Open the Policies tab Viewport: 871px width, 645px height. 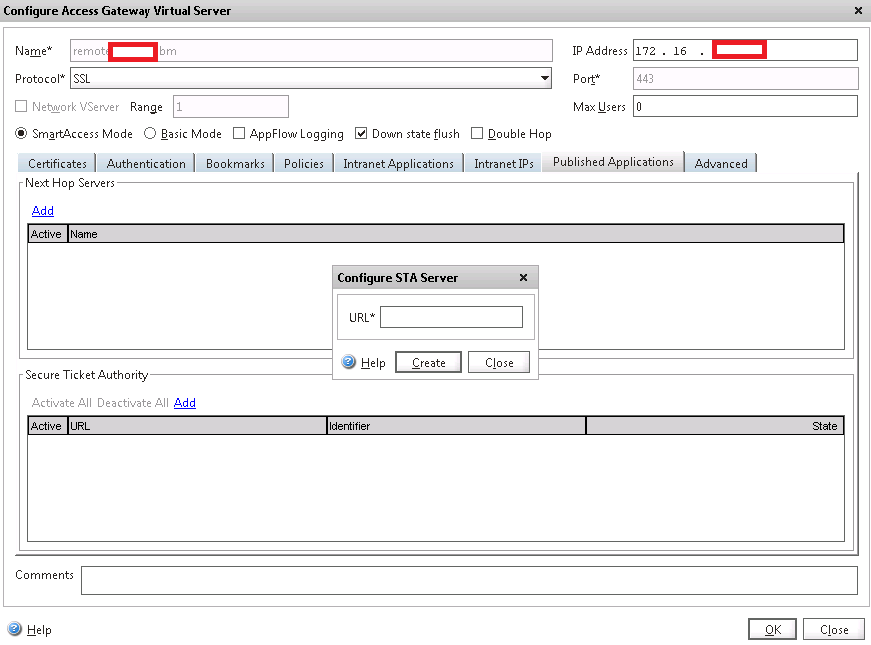click(x=304, y=163)
